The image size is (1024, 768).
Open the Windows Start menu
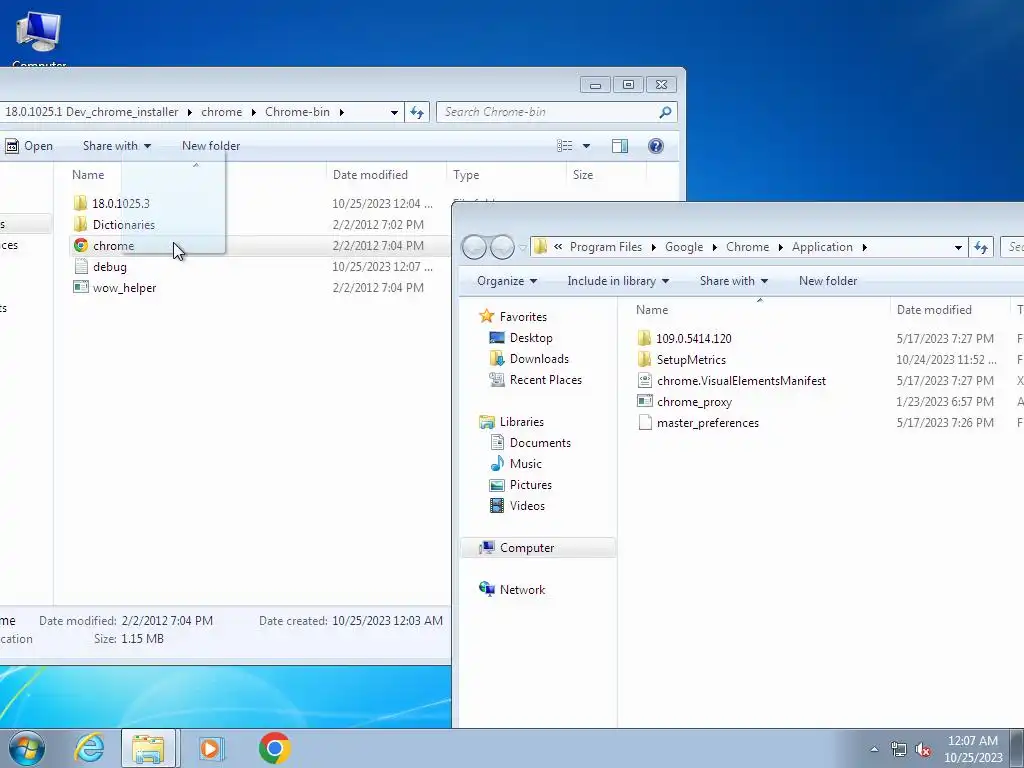(26, 748)
